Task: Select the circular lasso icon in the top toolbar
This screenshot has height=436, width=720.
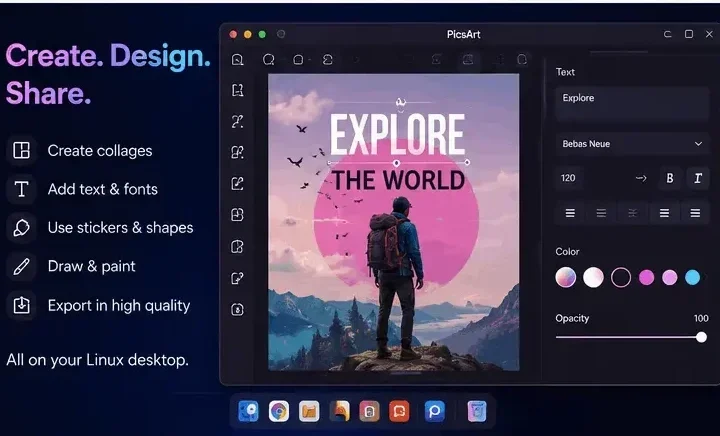Action: tap(269, 60)
